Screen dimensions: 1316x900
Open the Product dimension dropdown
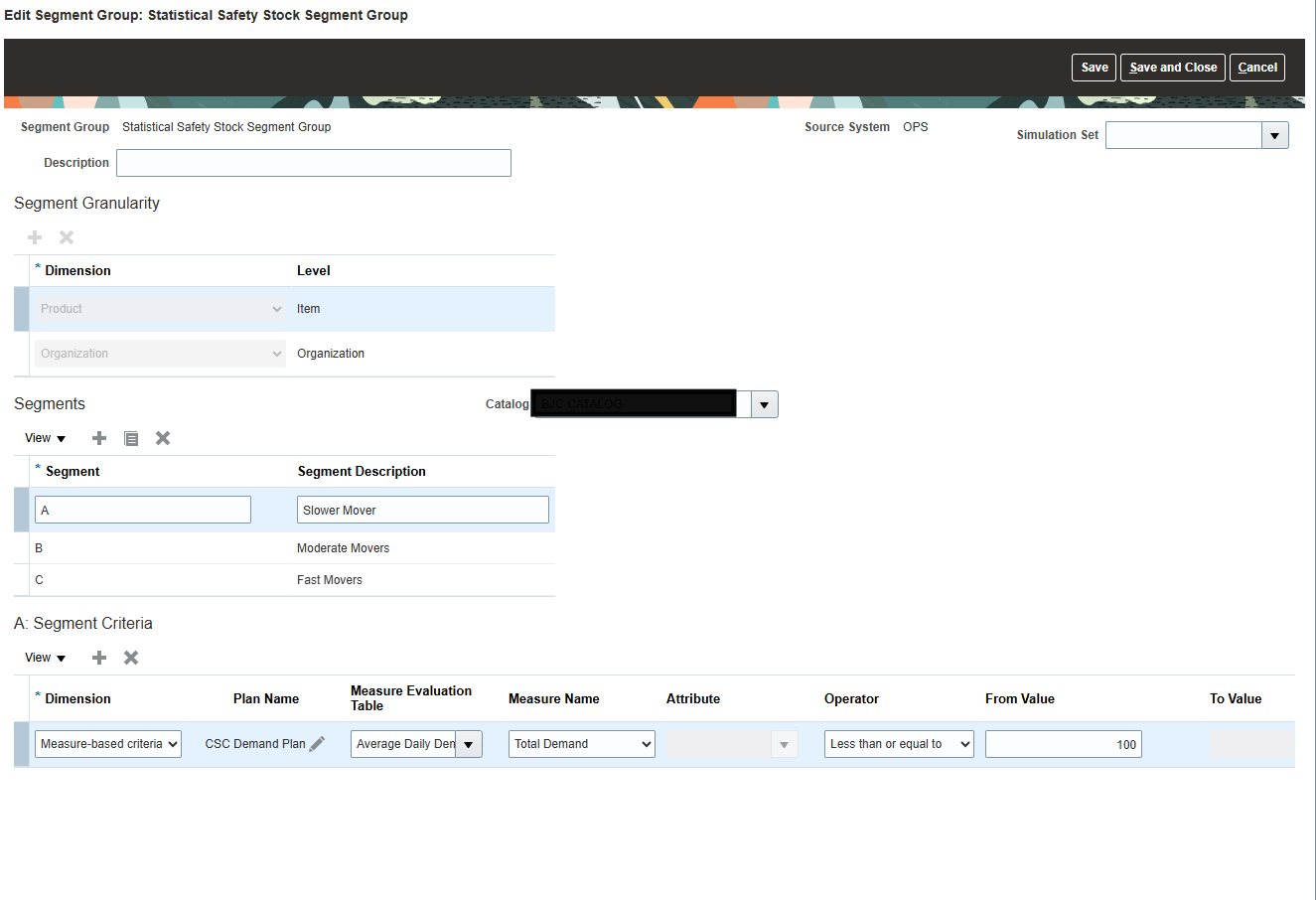coord(160,309)
